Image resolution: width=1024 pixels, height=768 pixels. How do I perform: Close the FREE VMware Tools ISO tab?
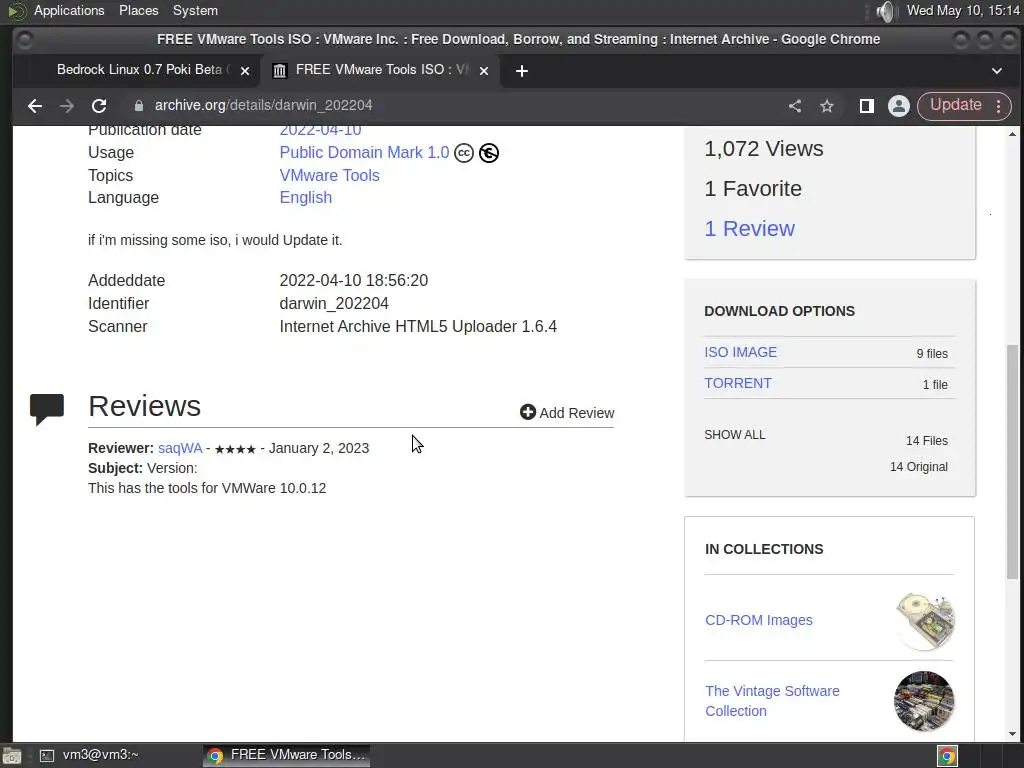484,71
